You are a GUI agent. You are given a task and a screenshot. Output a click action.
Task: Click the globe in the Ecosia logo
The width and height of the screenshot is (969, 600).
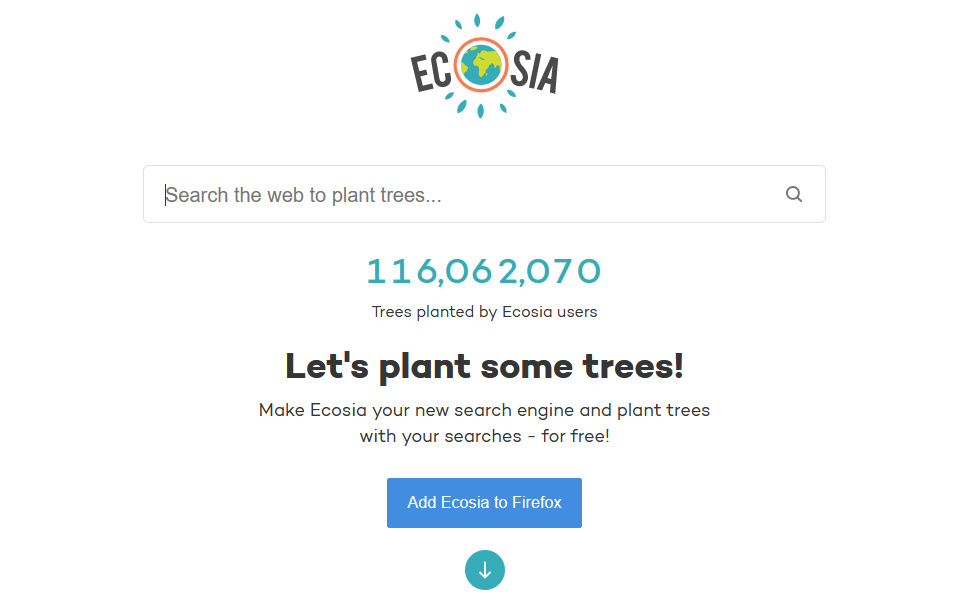pyautogui.click(x=481, y=65)
